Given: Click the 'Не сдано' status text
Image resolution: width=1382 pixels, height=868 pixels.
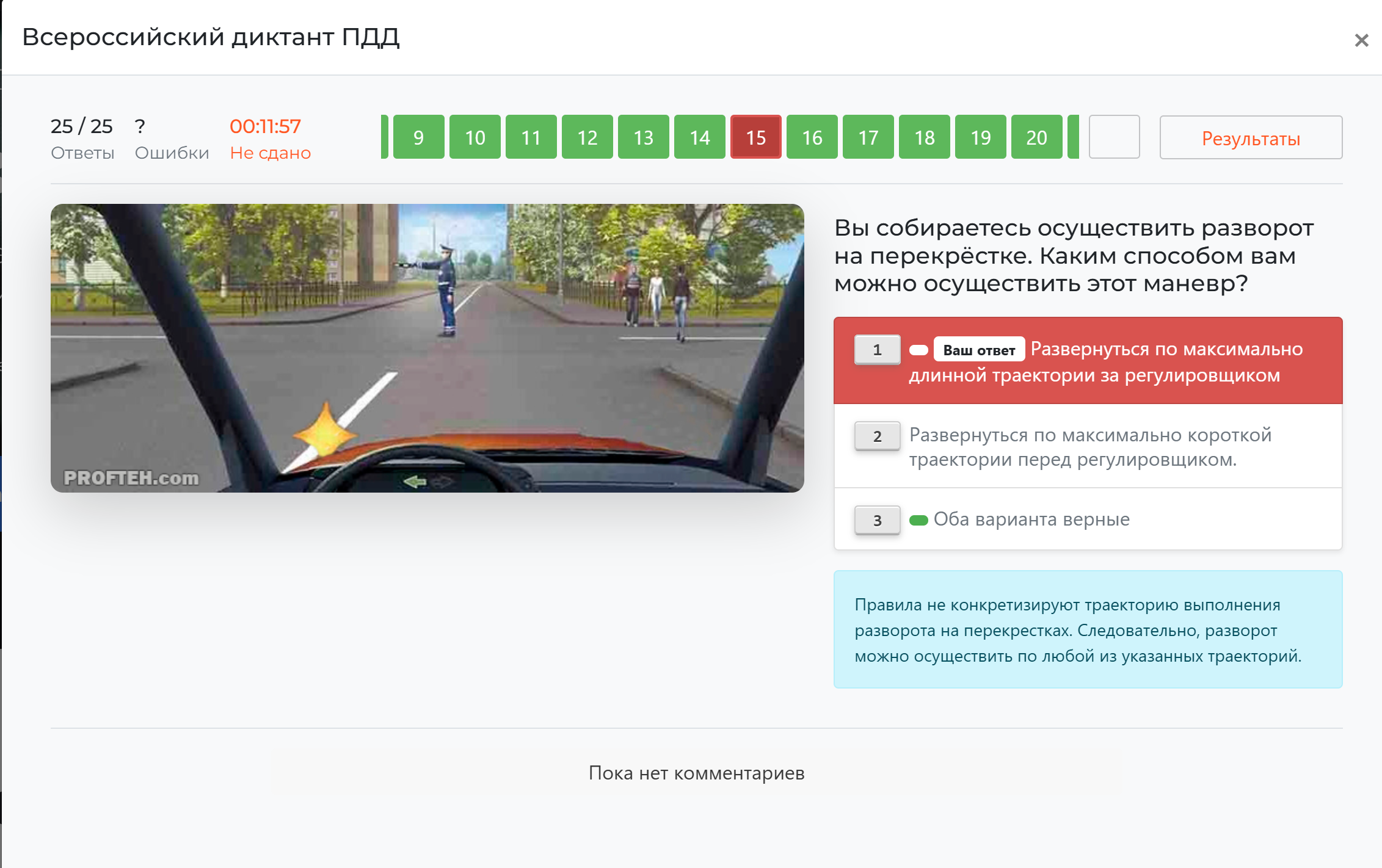Looking at the screenshot, I should pos(271,153).
